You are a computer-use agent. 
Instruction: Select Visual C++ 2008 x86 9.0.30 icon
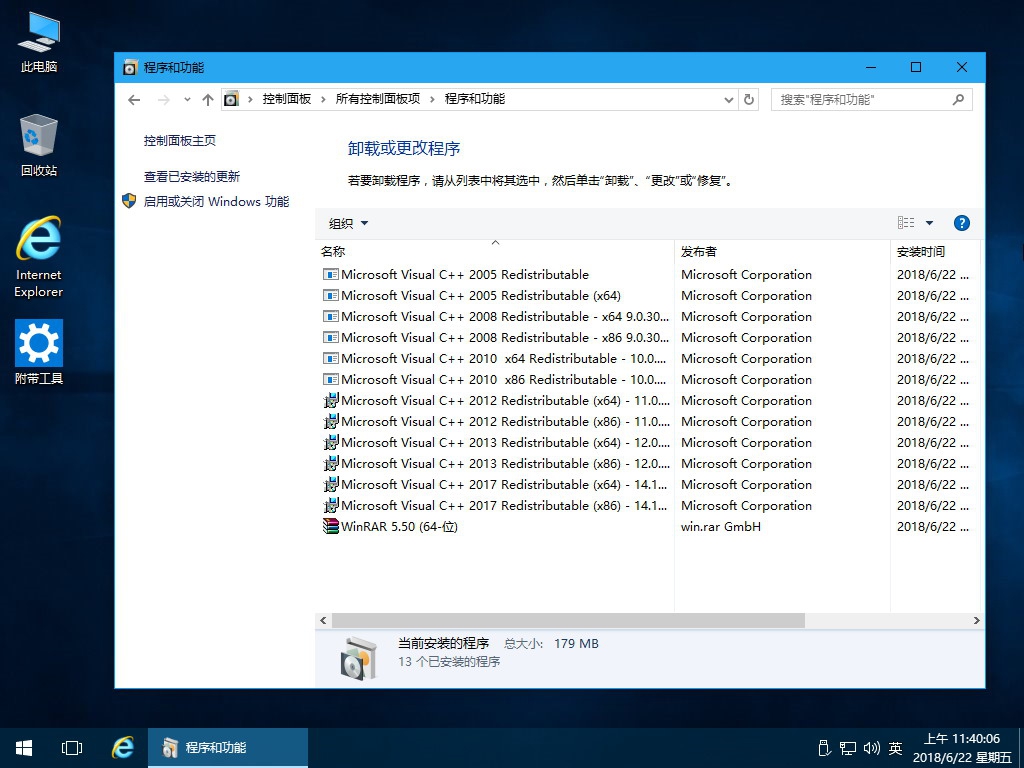click(330, 338)
